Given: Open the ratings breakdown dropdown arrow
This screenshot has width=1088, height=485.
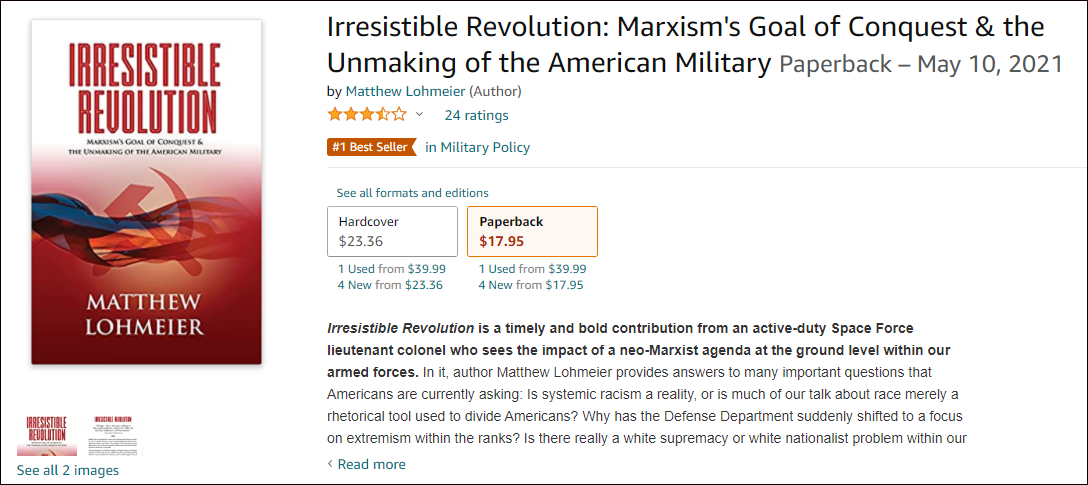Looking at the screenshot, I should (420, 115).
